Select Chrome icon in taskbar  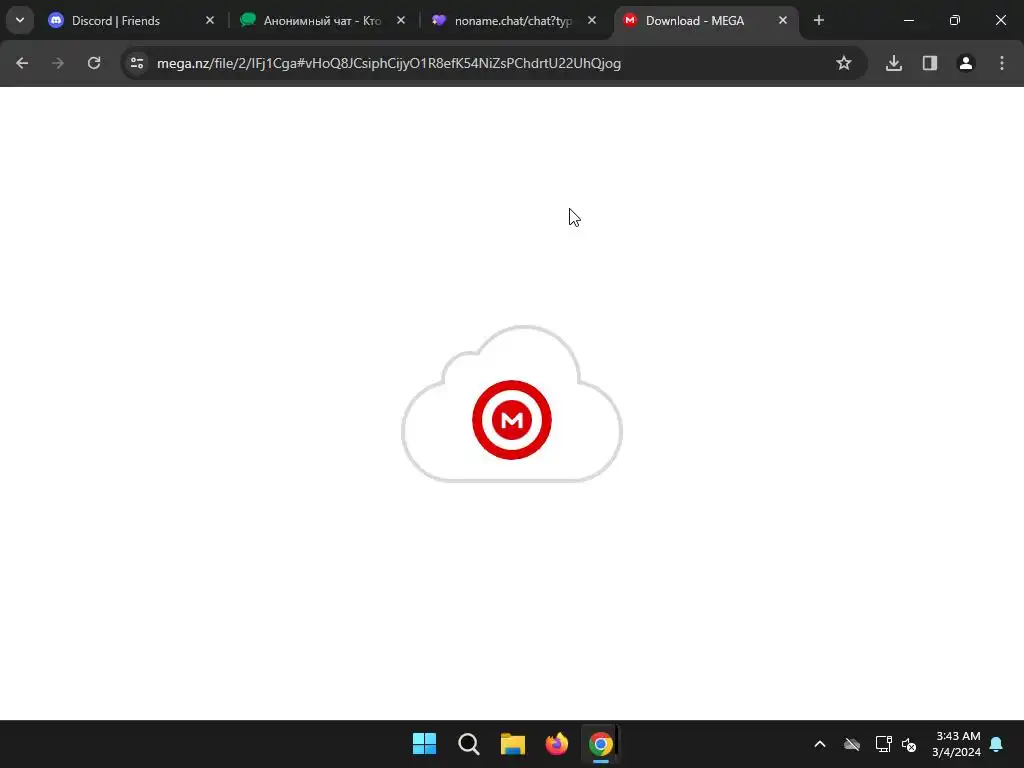(601, 744)
